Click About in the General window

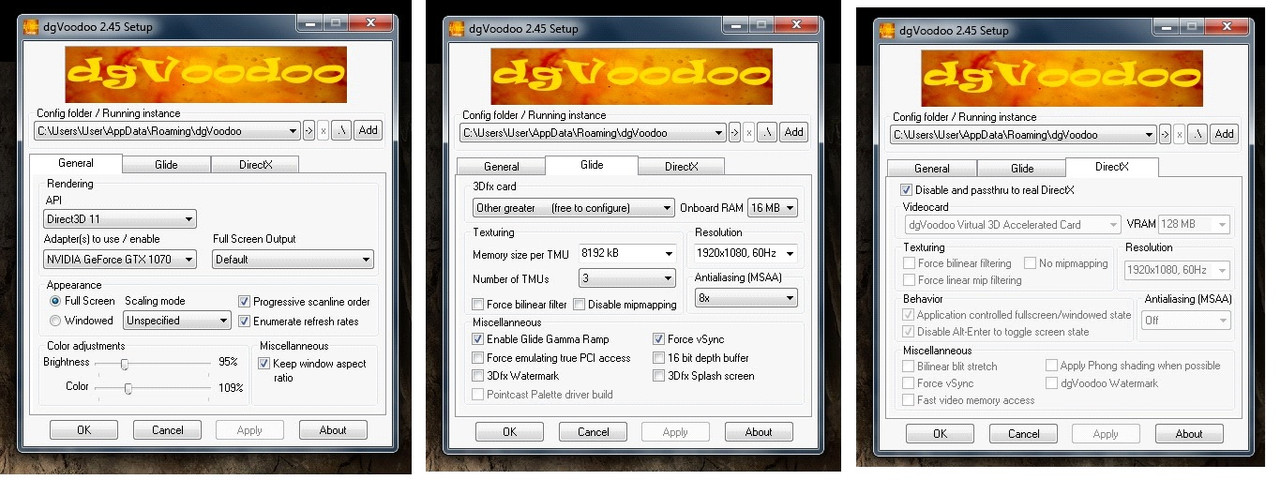click(333, 430)
